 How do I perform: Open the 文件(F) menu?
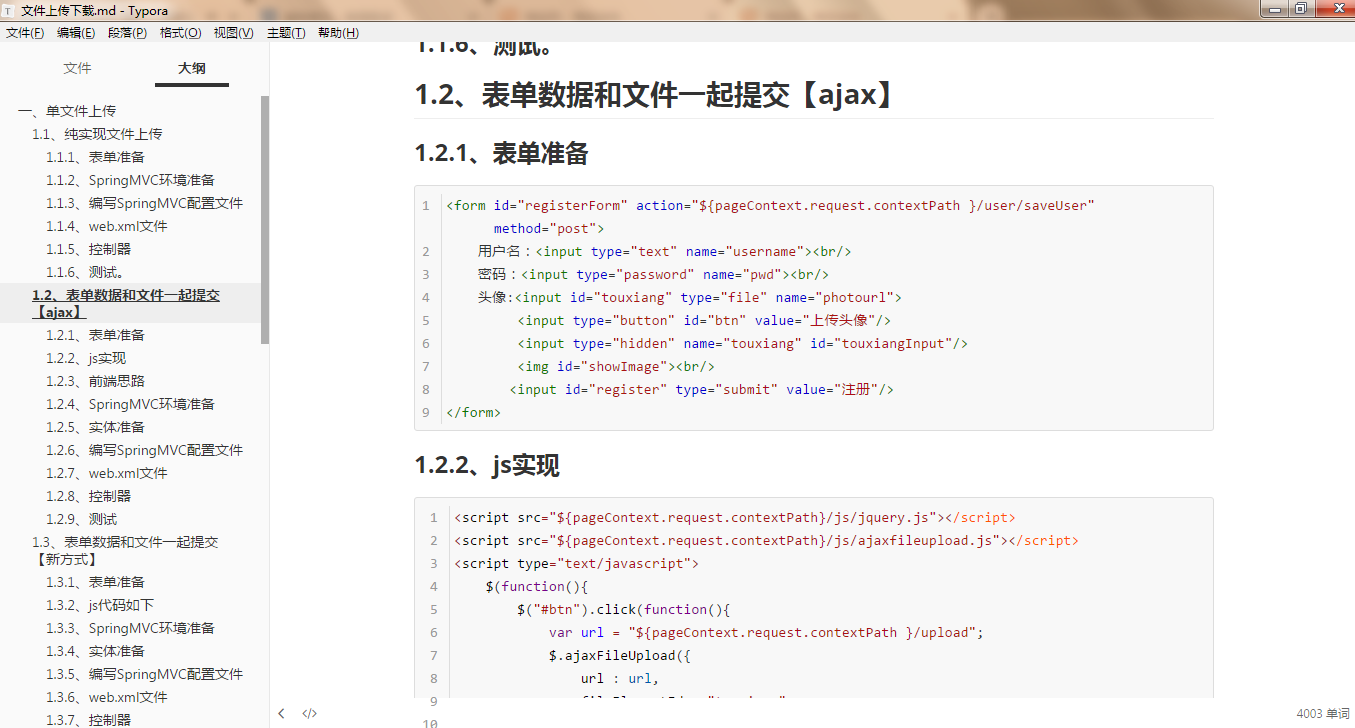(x=25, y=33)
